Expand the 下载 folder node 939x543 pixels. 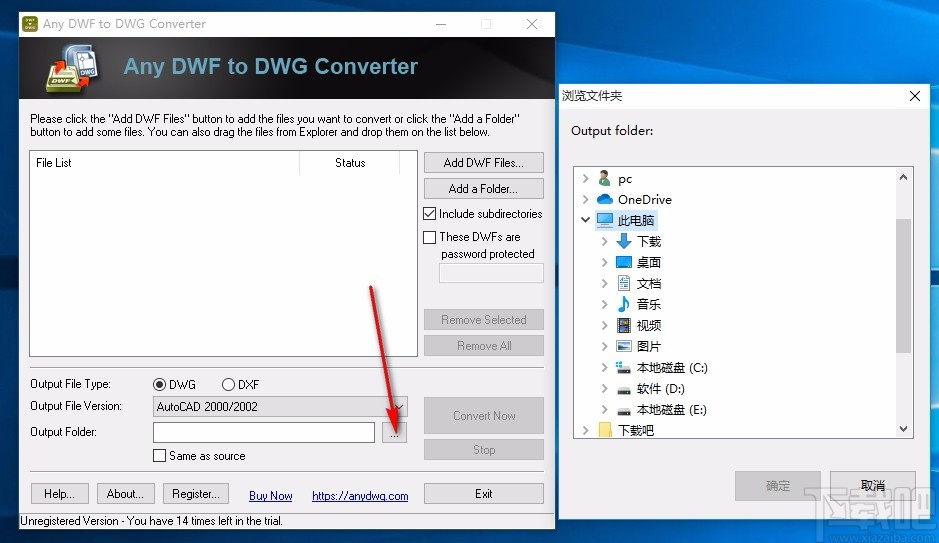(604, 241)
